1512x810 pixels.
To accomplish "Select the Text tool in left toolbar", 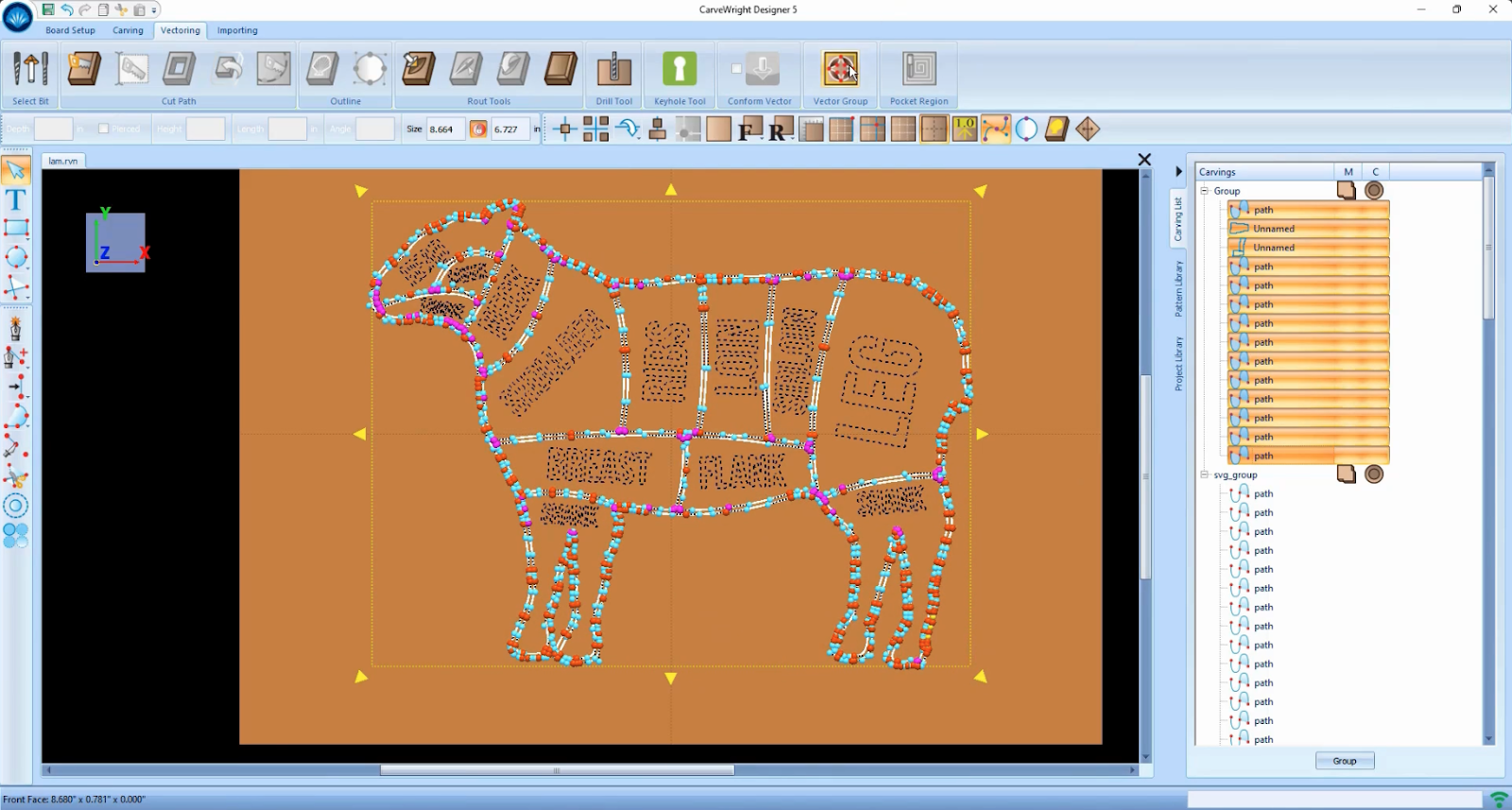I will tap(16, 200).
